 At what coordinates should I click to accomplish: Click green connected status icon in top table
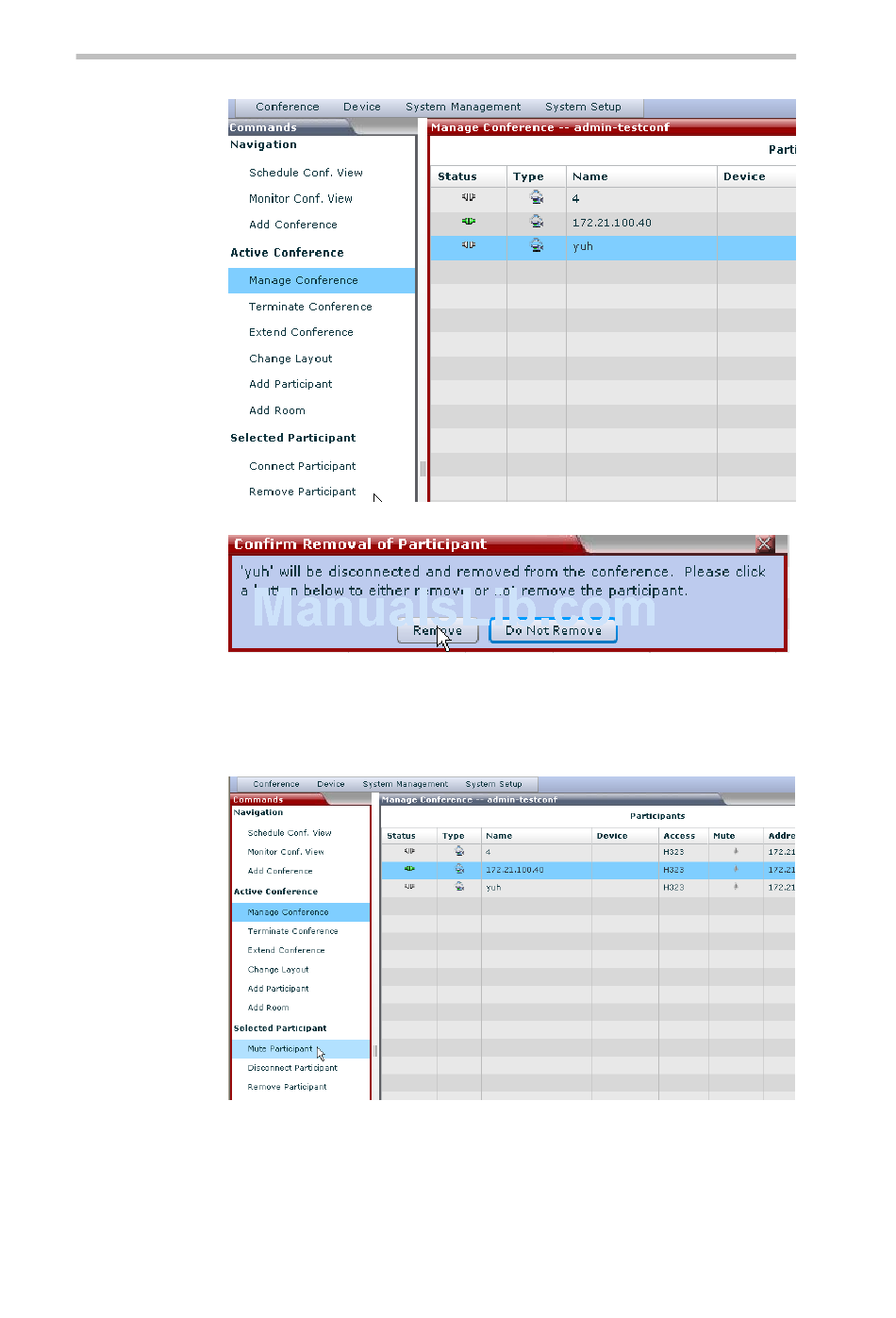pos(469,222)
